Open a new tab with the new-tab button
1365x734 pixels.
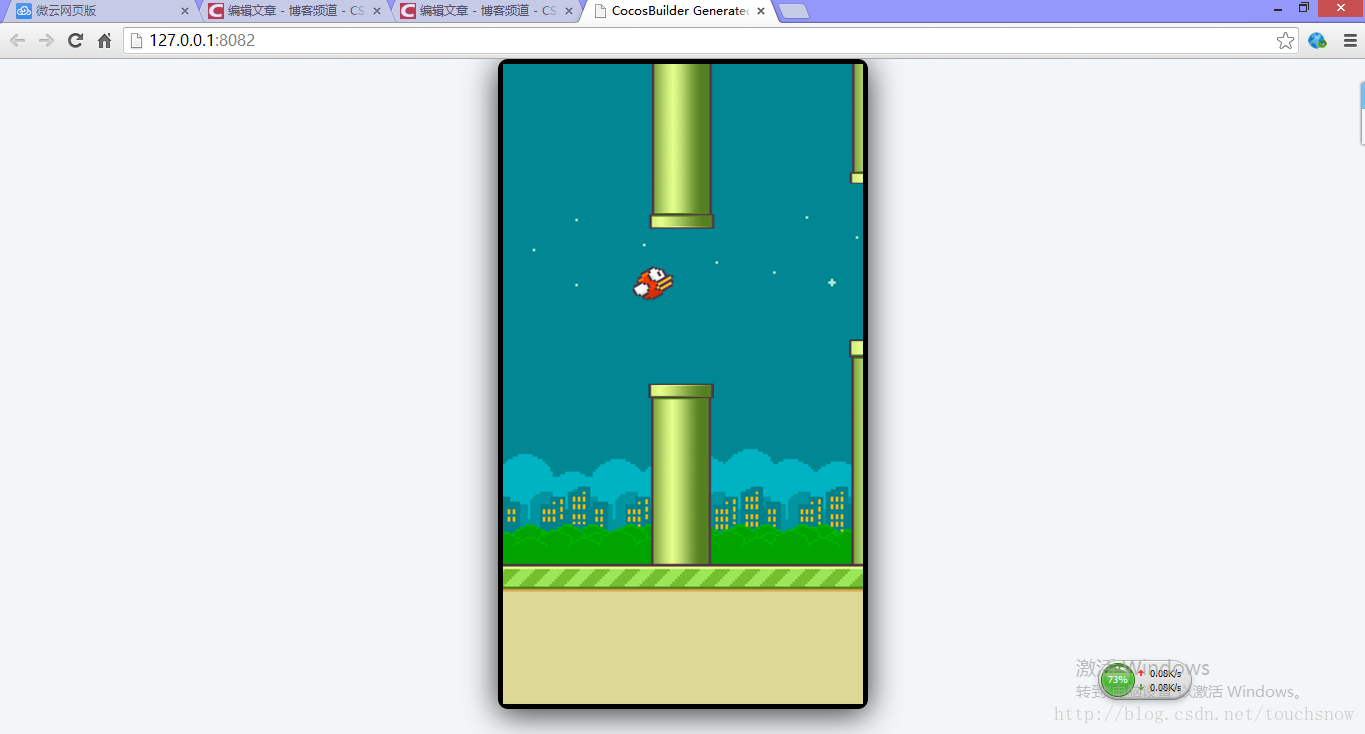click(x=794, y=11)
